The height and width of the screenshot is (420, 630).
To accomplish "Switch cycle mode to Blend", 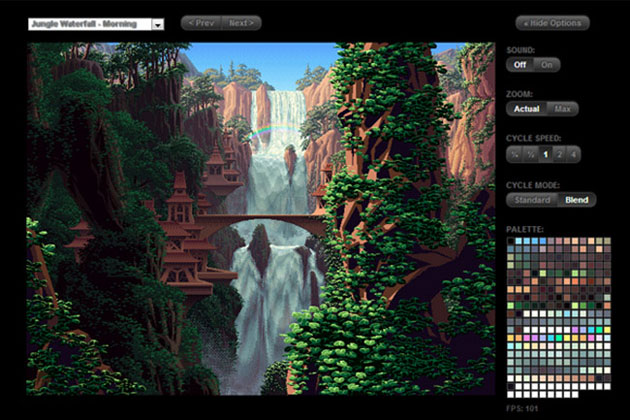I will (x=577, y=200).
